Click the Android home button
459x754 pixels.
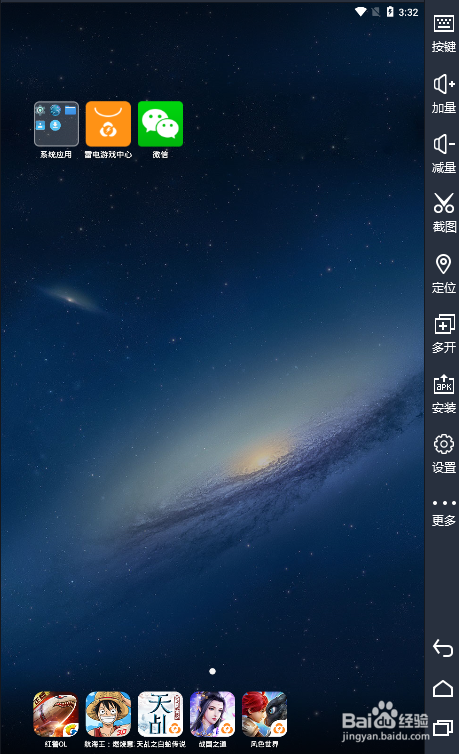click(443, 689)
